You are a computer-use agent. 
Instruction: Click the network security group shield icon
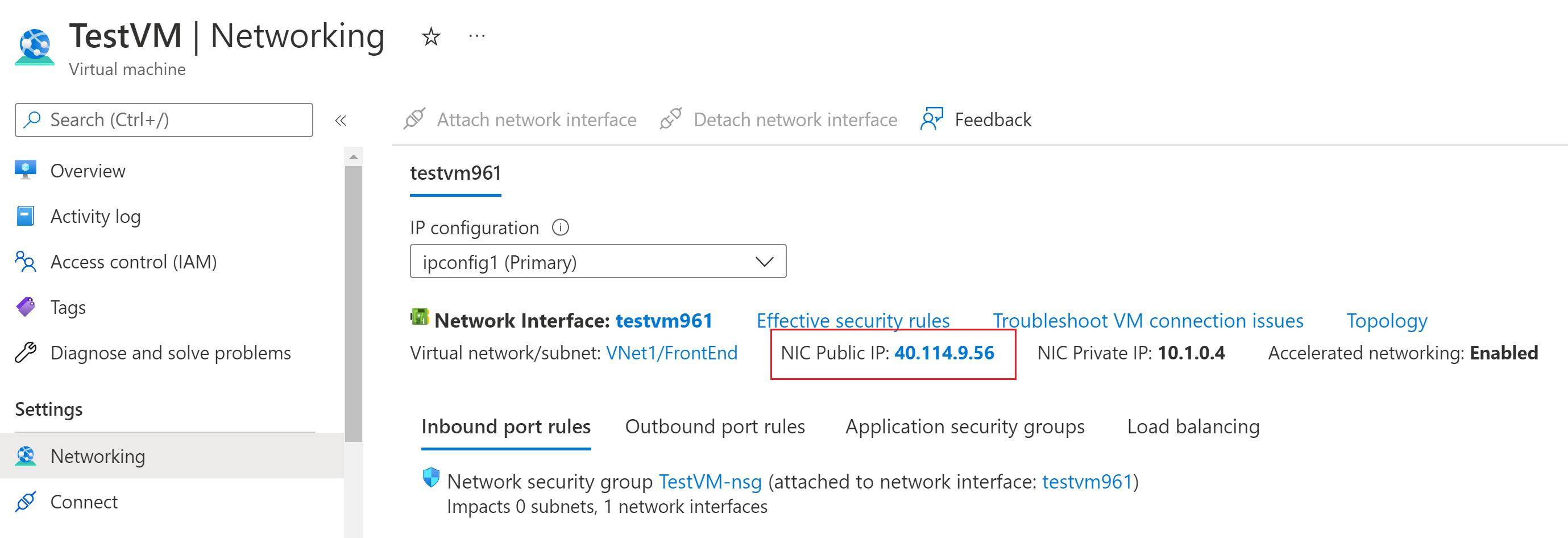click(x=431, y=478)
